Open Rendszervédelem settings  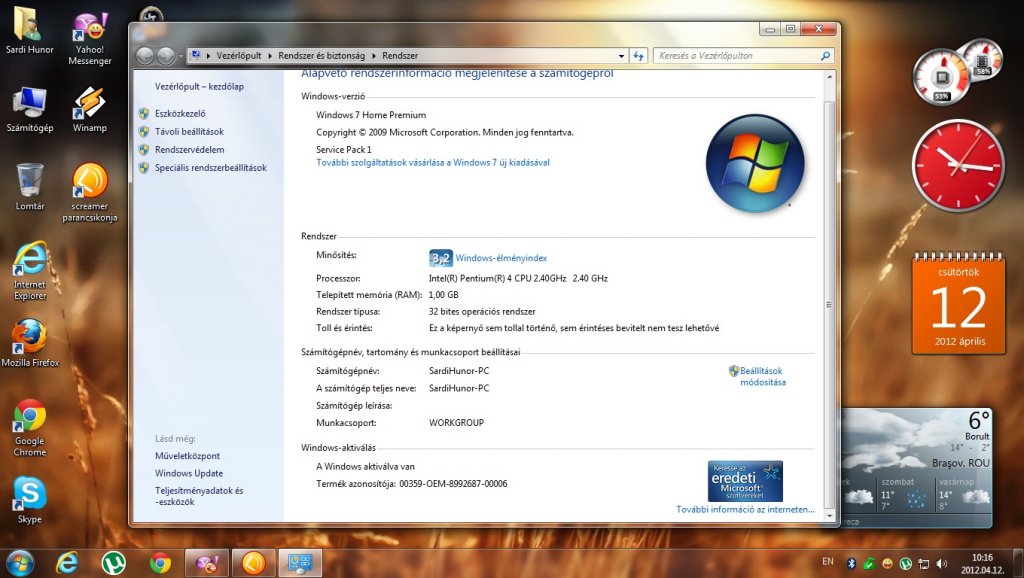[x=189, y=150]
